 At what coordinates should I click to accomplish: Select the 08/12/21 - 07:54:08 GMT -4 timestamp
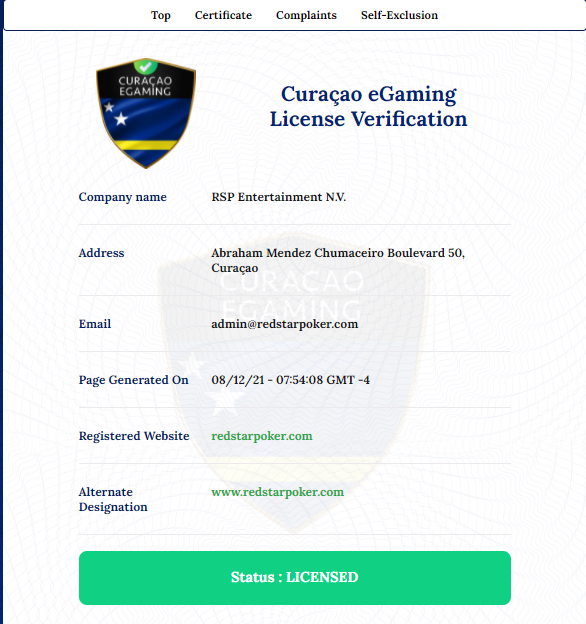tap(290, 380)
